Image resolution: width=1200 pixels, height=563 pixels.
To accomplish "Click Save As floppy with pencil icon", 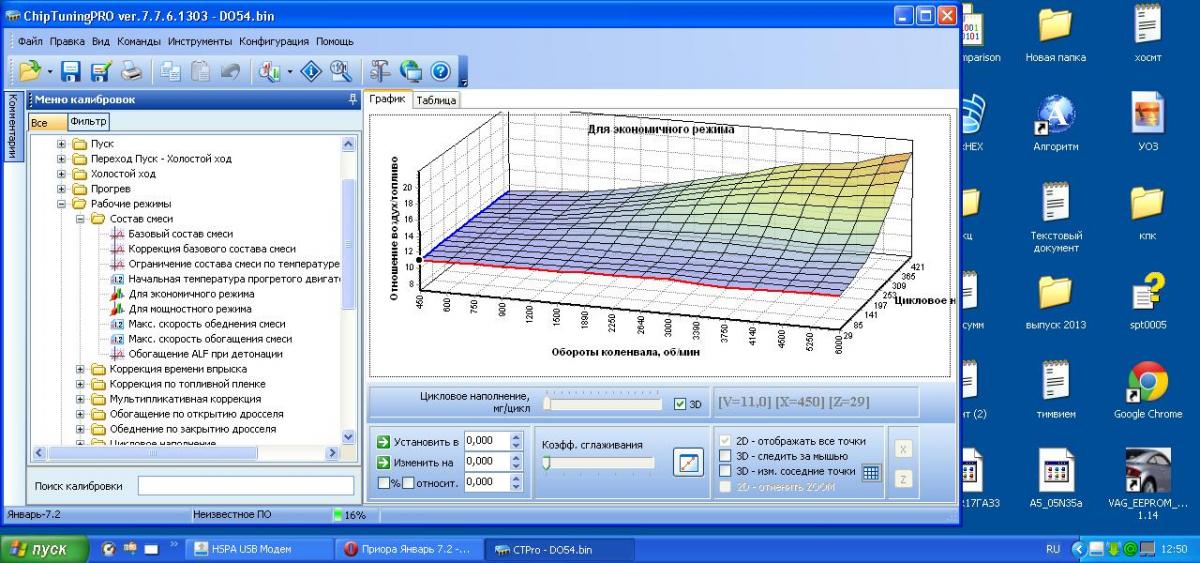I will pos(101,71).
